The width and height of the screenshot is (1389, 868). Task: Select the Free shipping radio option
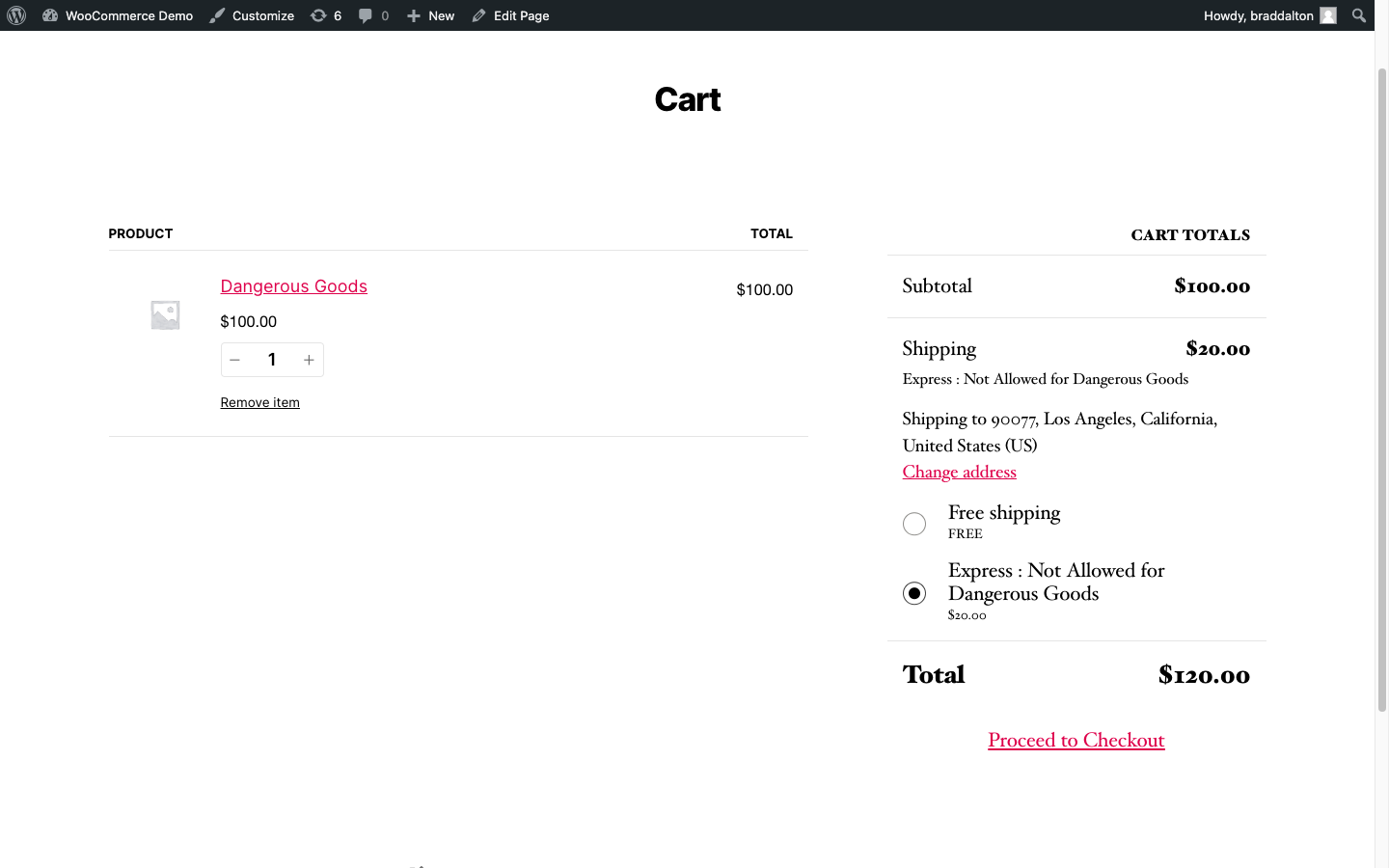[914, 524]
